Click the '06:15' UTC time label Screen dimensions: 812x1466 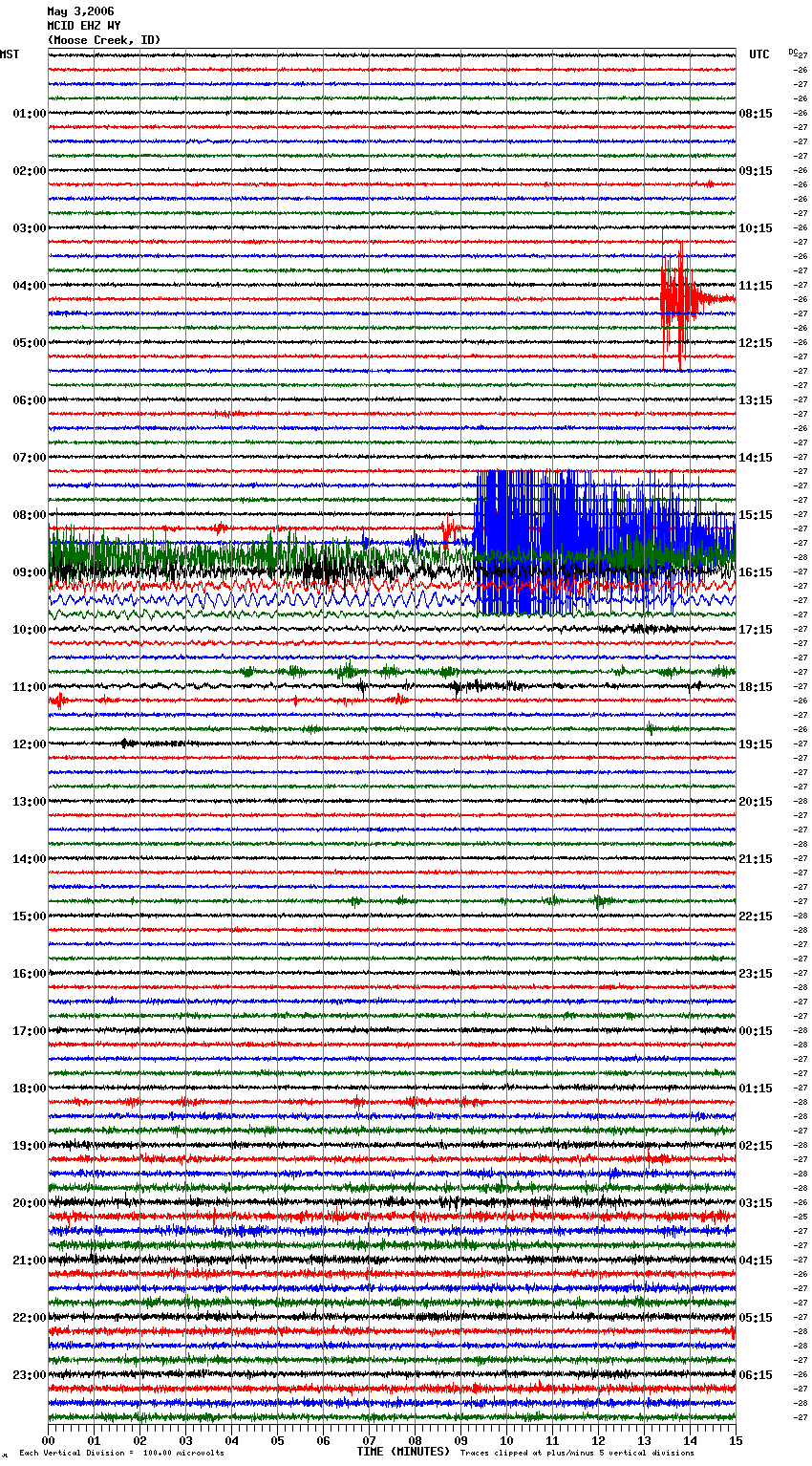click(756, 1375)
